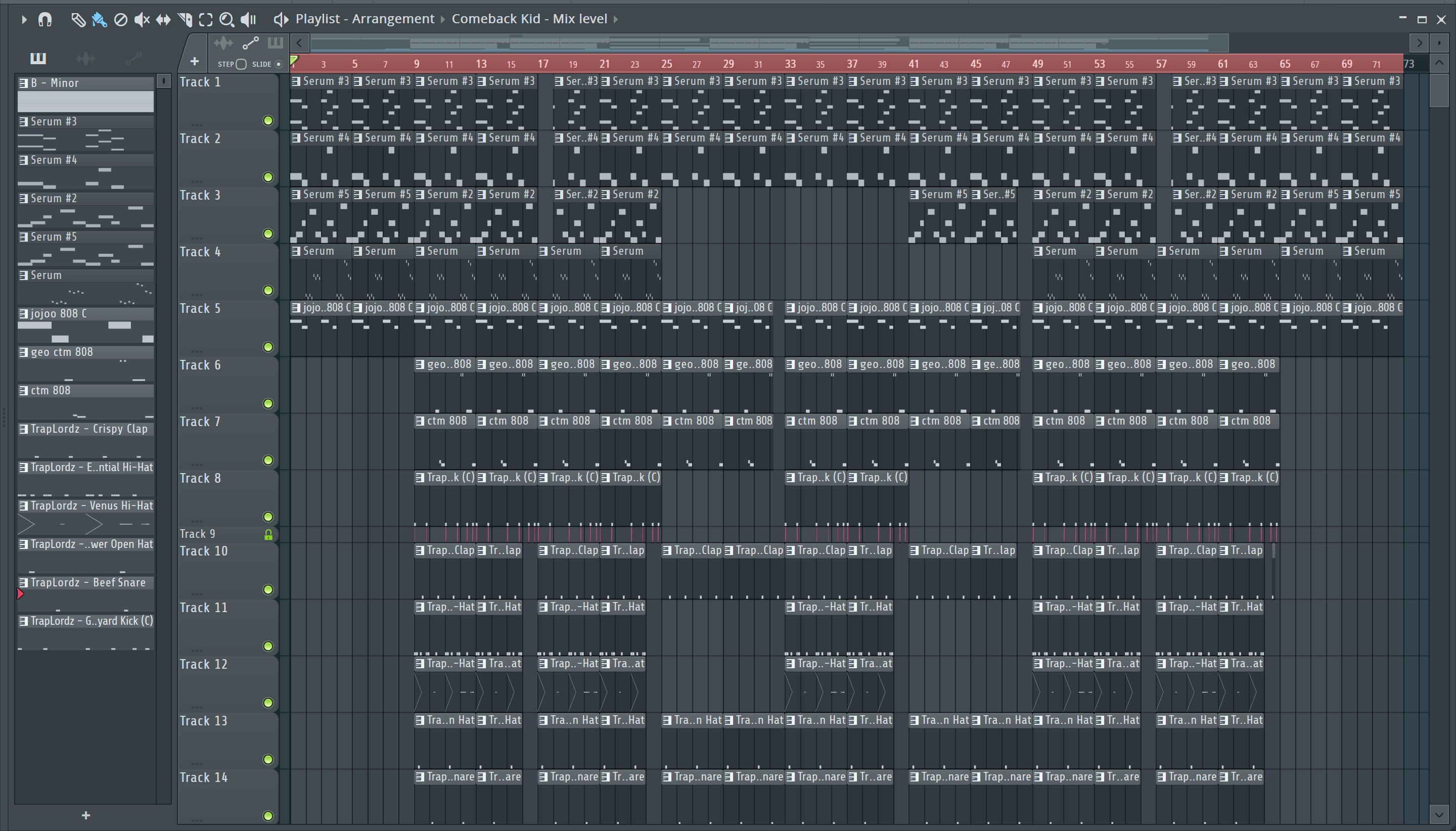This screenshot has height=831, width=1456.
Task: Open menu of first Trap..Clap clip on Track 10
Action: point(420,551)
